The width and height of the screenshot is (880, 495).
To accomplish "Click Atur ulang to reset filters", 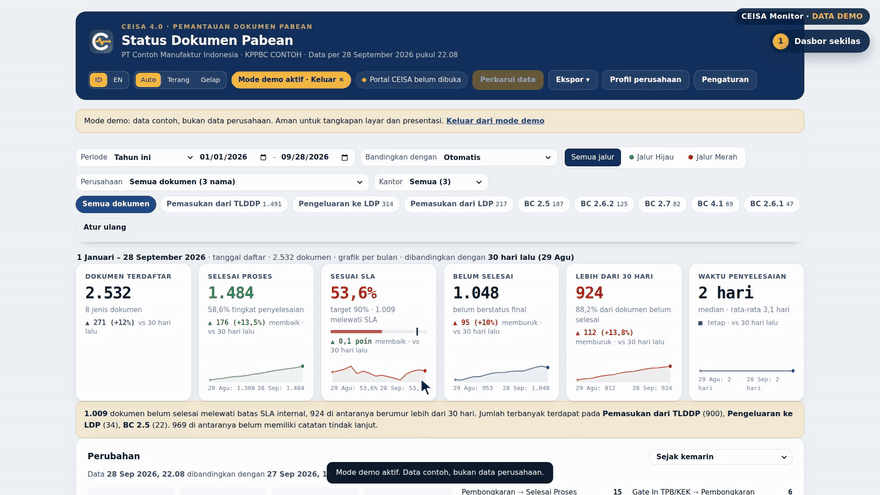I will pyautogui.click(x=105, y=227).
